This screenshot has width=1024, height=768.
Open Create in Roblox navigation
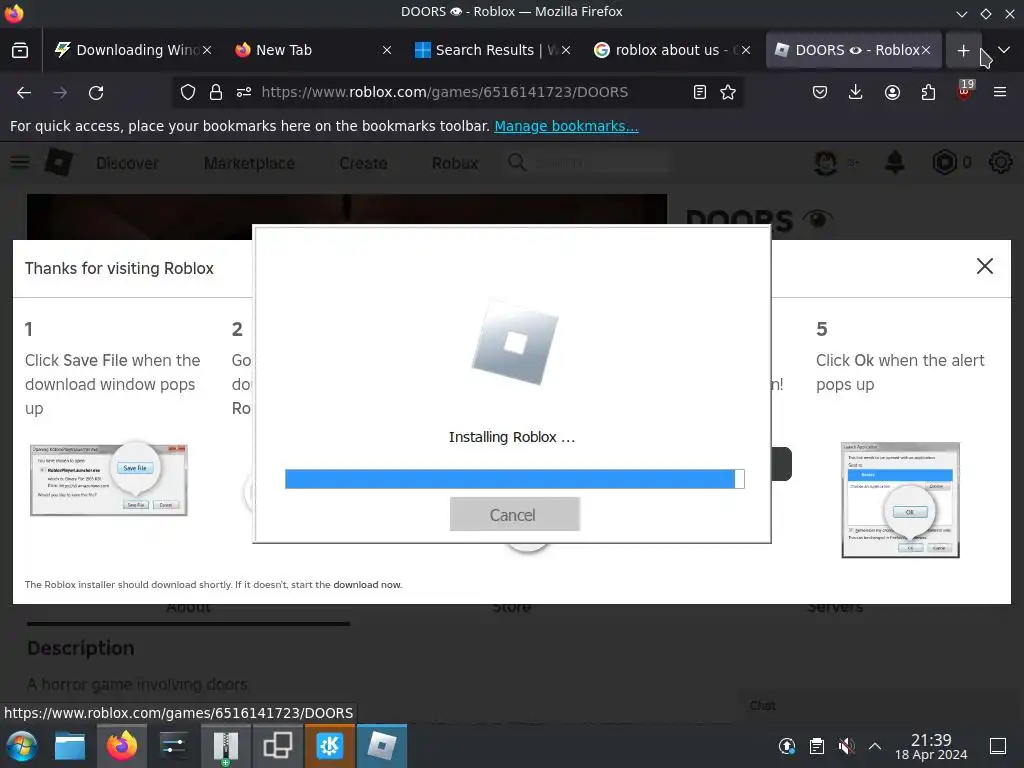point(363,163)
